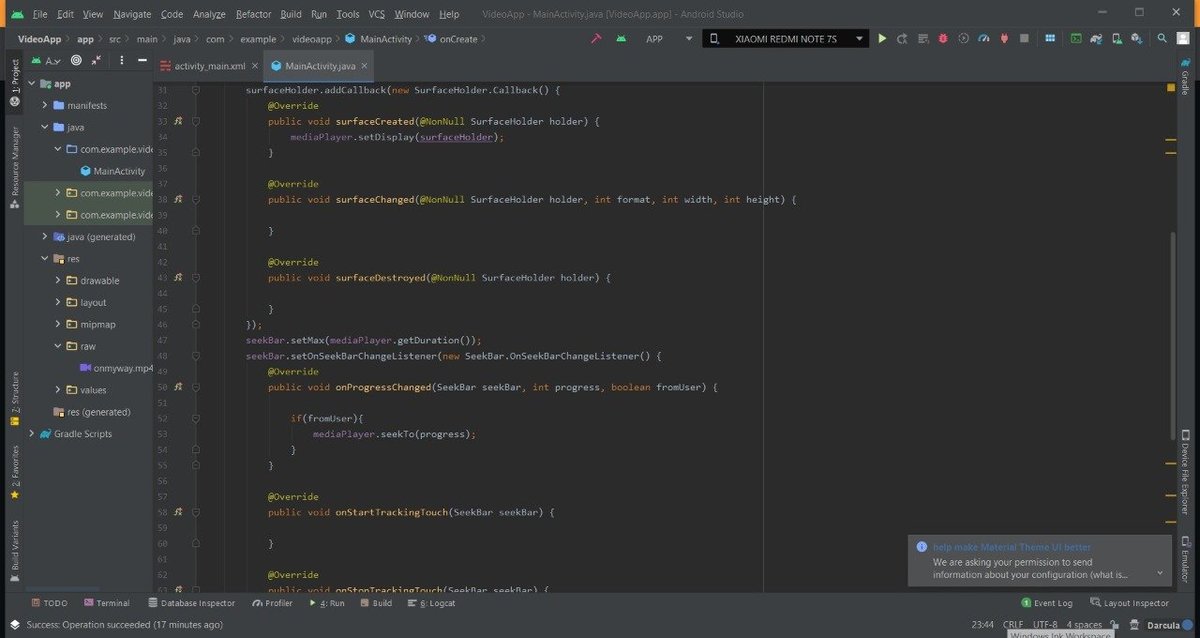
Task: Open the Terminal tool window
Action: coord(106,603)
